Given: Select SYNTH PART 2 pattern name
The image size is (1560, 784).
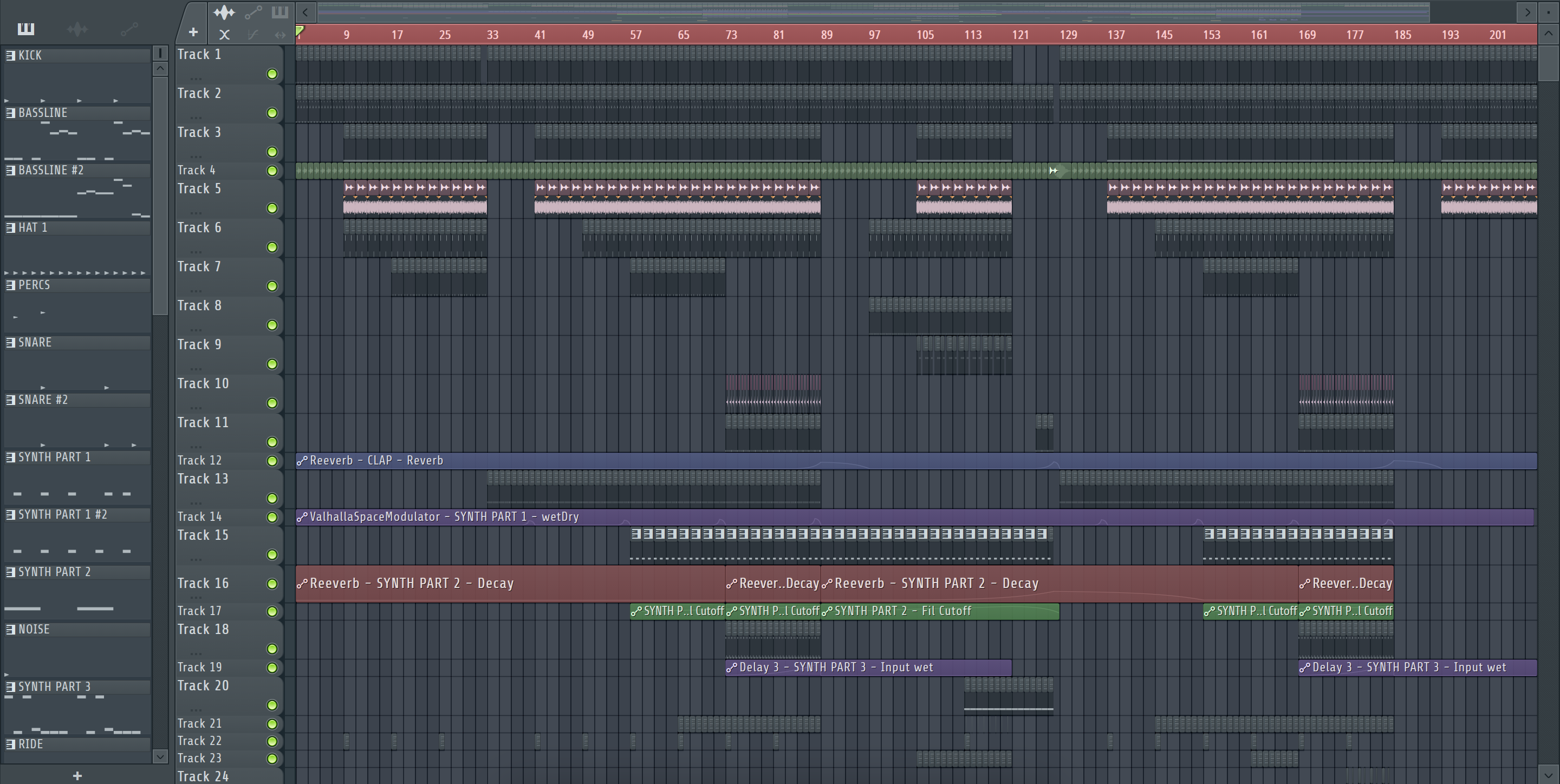Looking at the screenshot, I should tap(55, 572).
